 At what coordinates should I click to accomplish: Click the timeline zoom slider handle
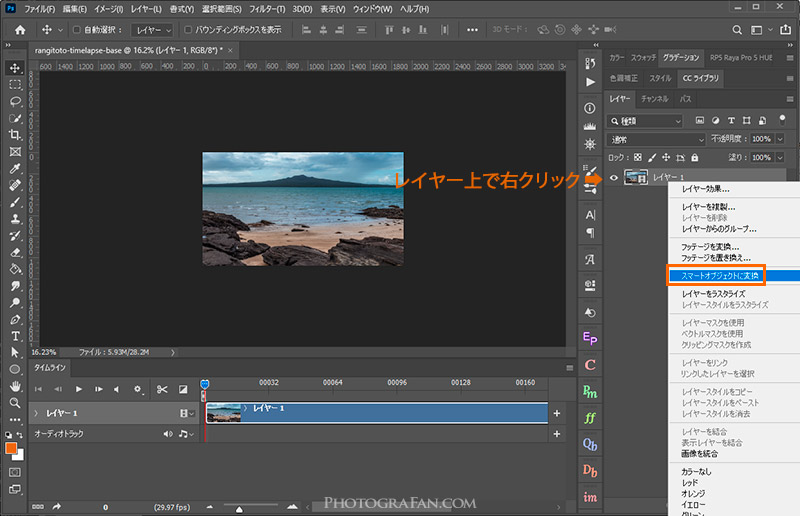click(x=239, y=509)
